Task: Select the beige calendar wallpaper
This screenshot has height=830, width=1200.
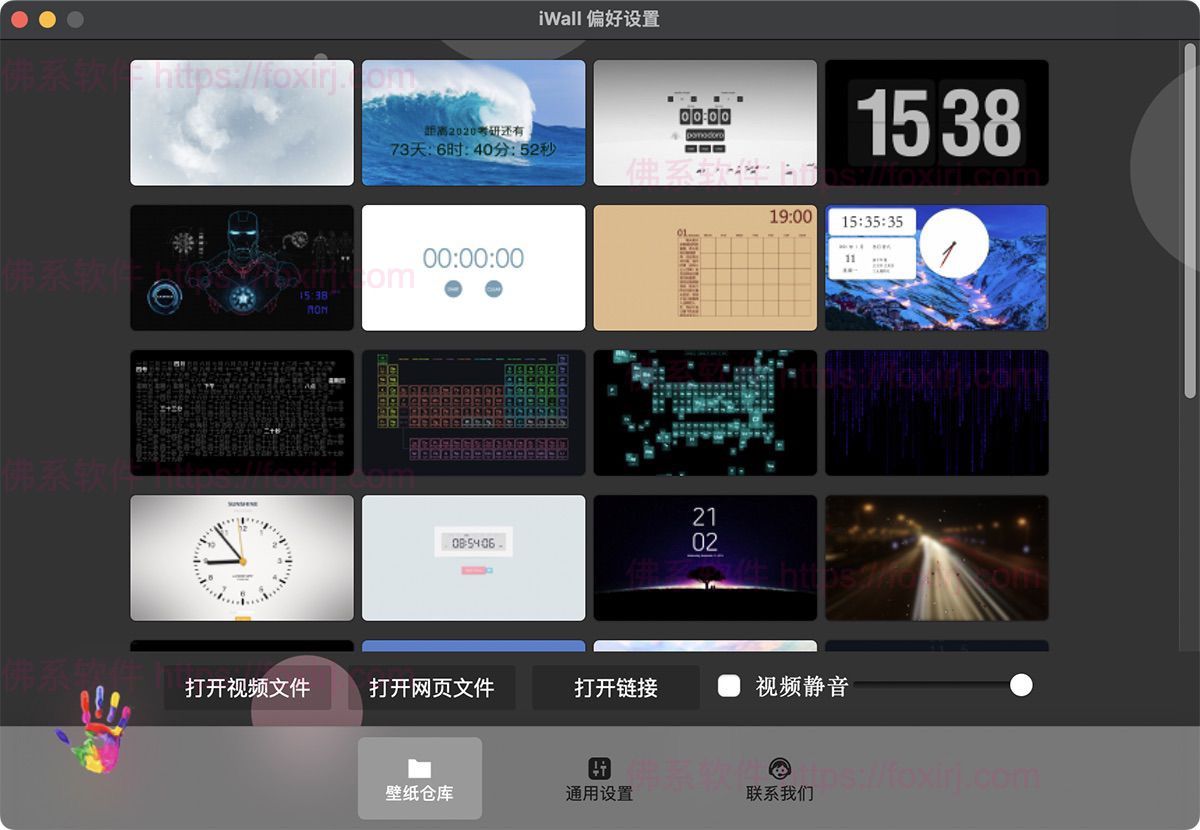Action: pyautogui.click(x=704, y=268)
